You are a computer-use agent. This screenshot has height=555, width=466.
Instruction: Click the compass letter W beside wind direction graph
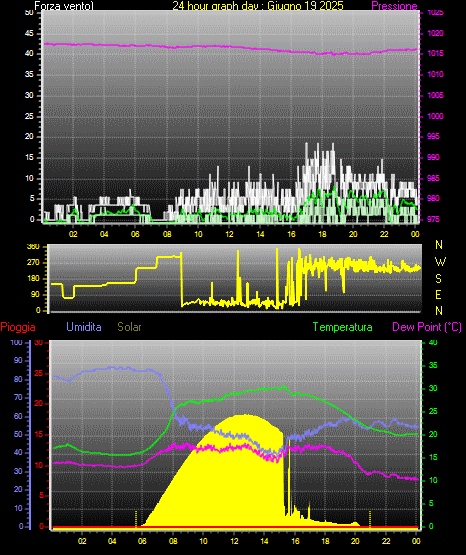tap(440, 262)
